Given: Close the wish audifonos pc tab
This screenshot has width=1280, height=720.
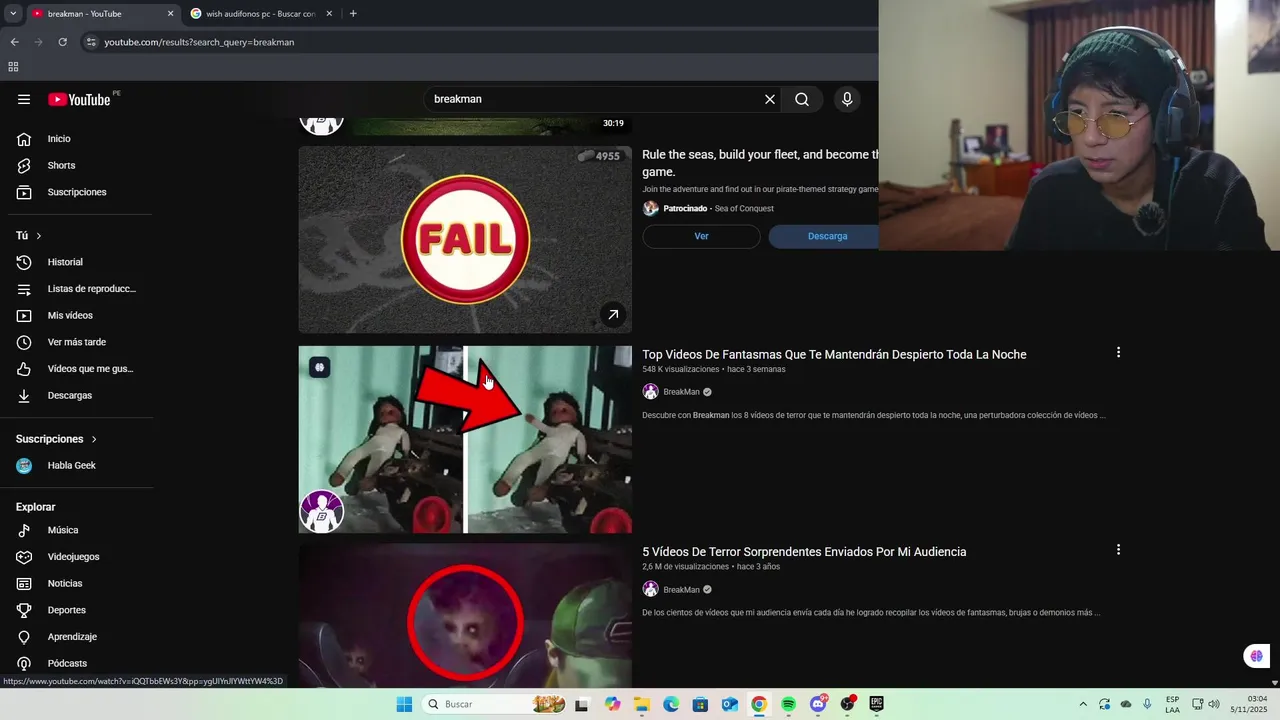Looking at the screenshot, I should coord(329,14).
